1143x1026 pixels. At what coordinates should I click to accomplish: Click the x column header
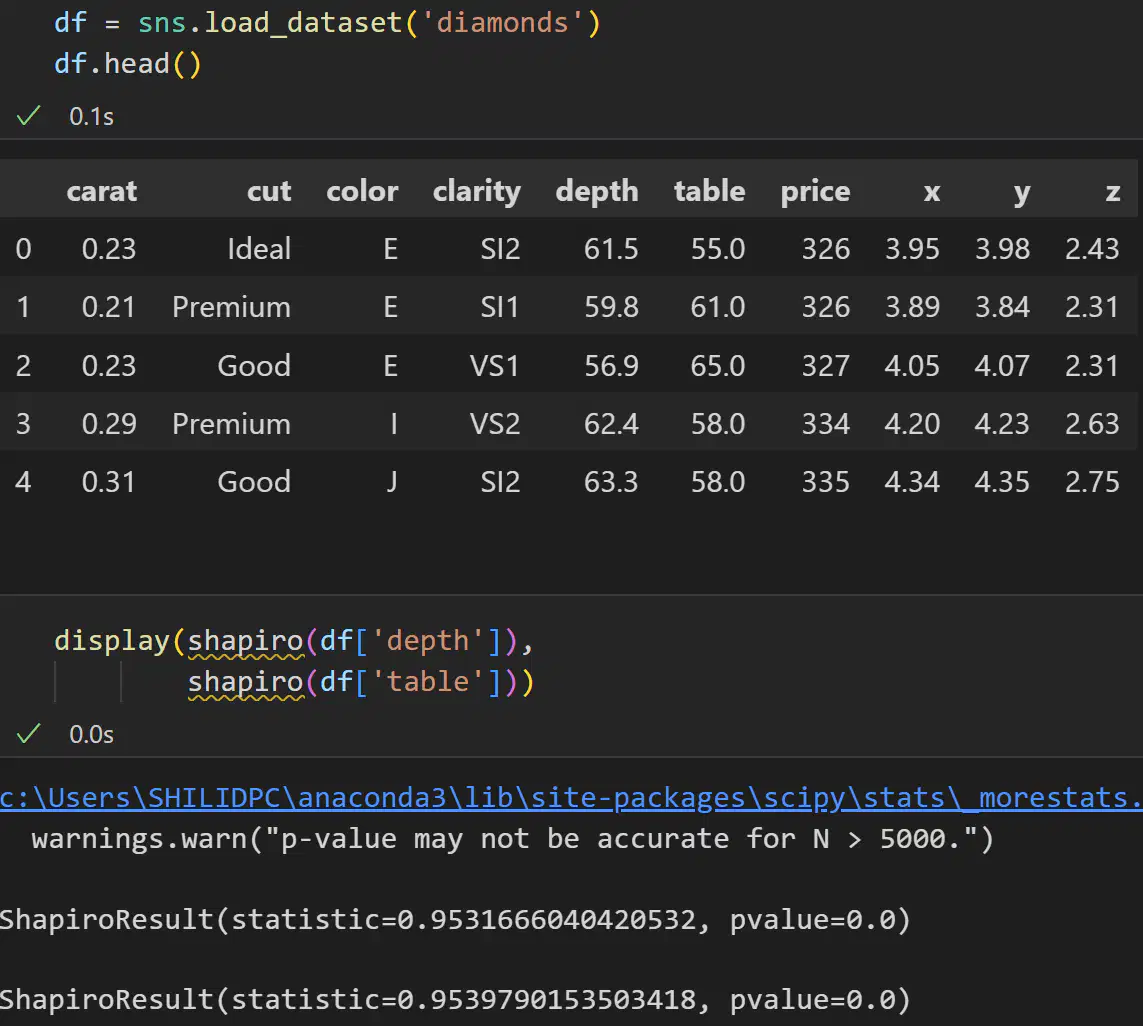tap(932, 192)
